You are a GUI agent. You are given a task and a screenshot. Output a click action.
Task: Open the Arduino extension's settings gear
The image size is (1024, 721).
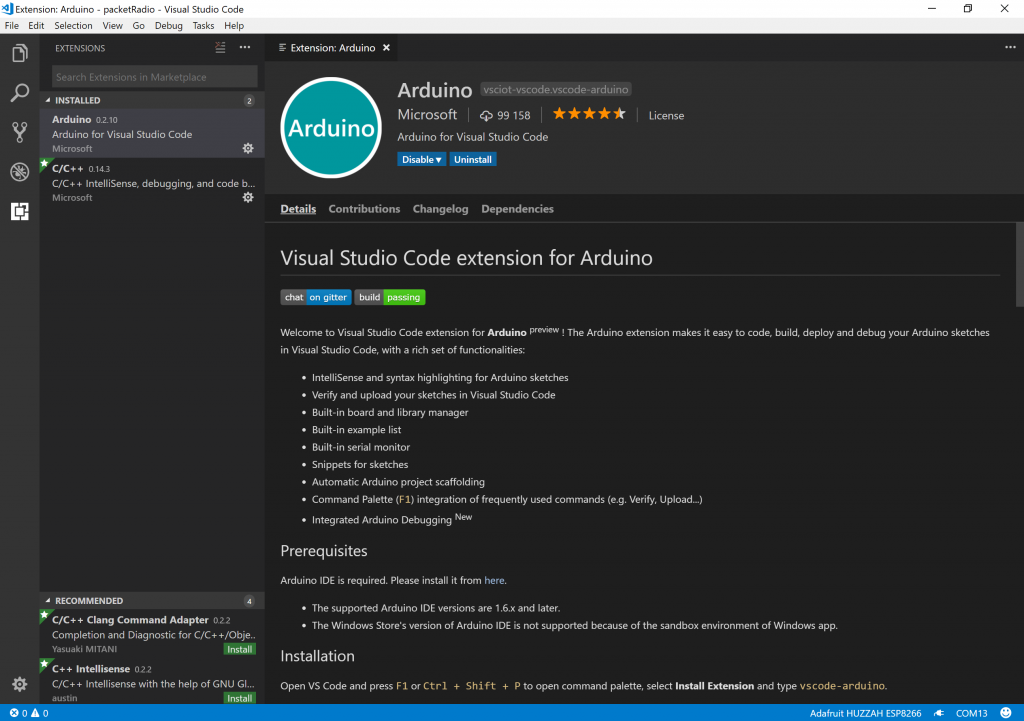click(x=247, y=148)
